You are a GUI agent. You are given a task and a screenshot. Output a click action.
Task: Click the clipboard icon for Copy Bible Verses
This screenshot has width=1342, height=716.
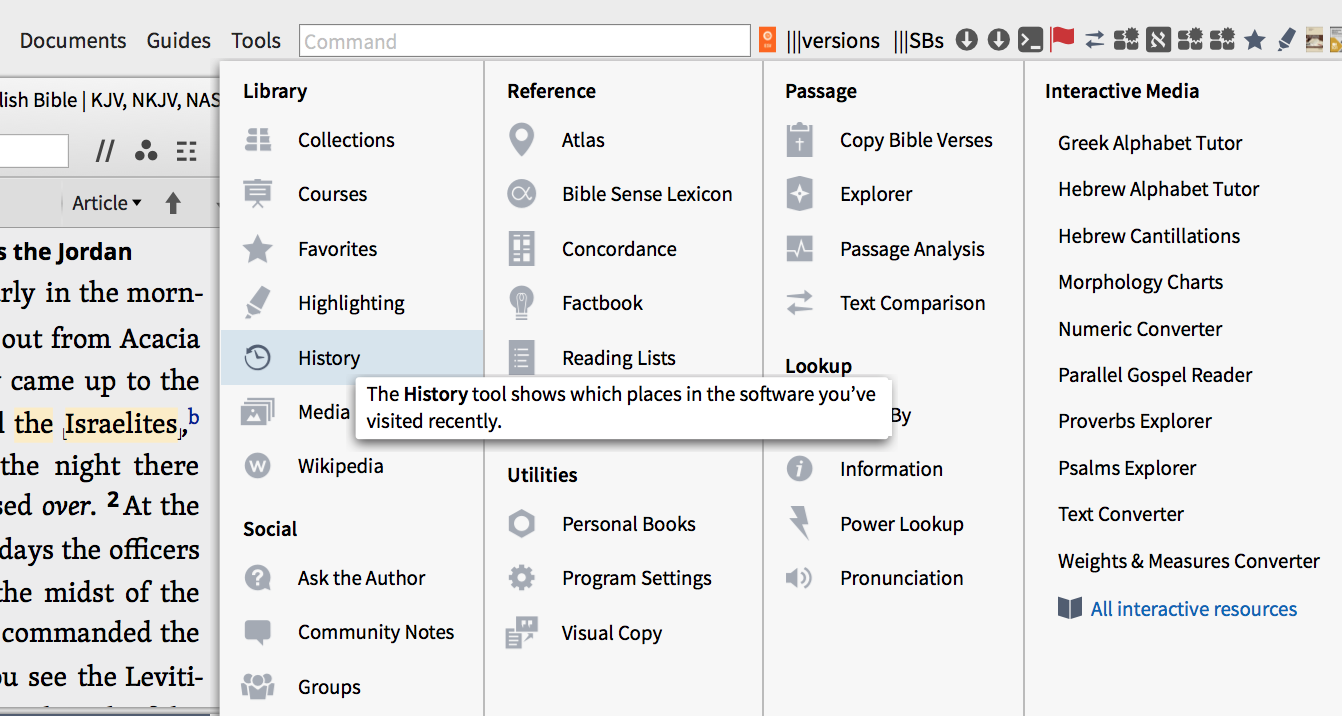coord(799,140)
